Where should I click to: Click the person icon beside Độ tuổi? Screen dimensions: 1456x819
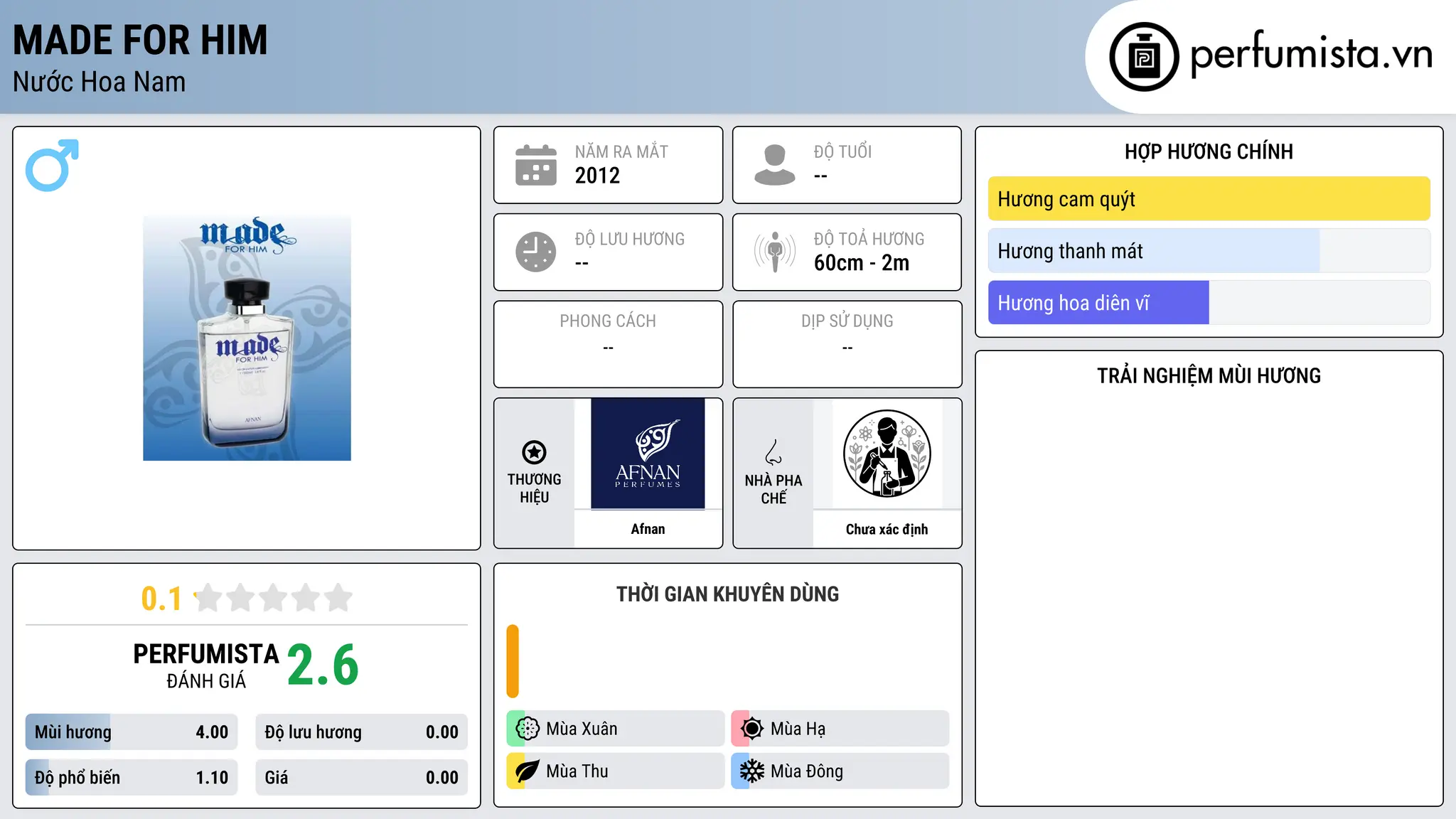point(774,165)
